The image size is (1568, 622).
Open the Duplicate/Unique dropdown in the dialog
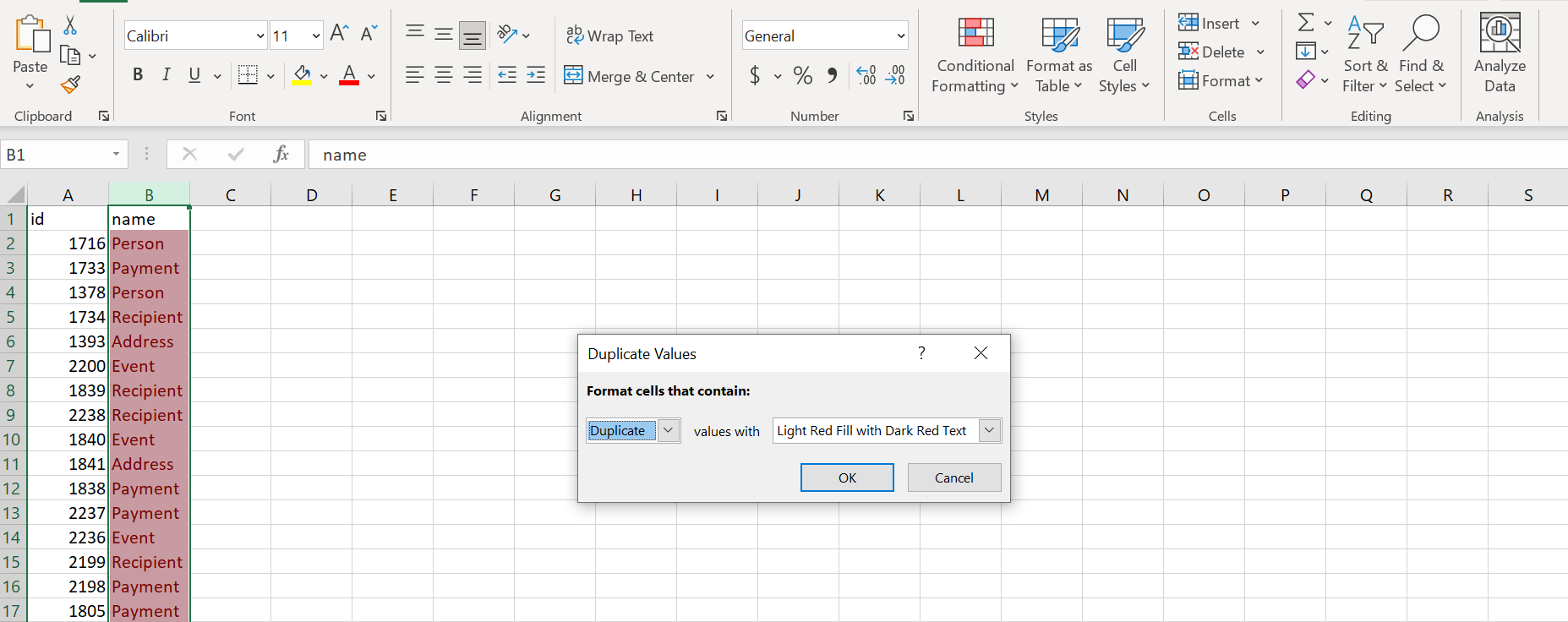click(x=668, y=430)
